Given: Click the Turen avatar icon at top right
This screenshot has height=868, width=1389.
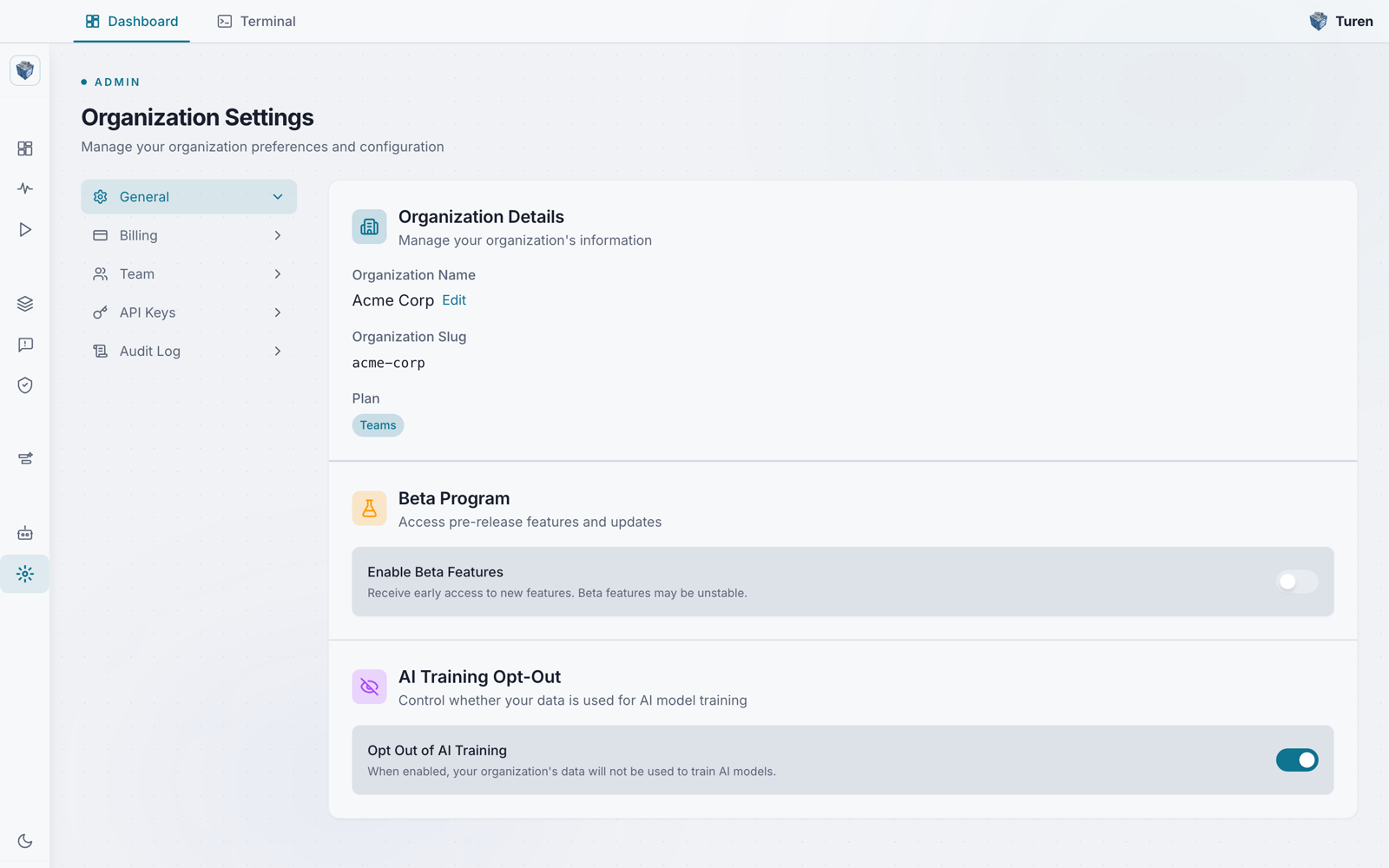Looking at the screenshot, I should 1318,21.
